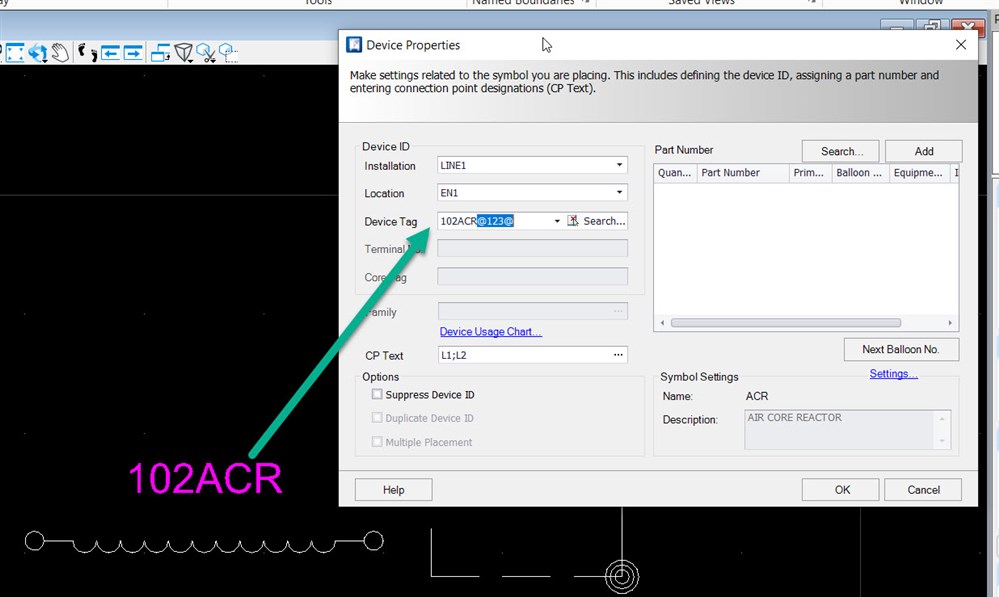Click the Help button

click(x=393, y=489)
